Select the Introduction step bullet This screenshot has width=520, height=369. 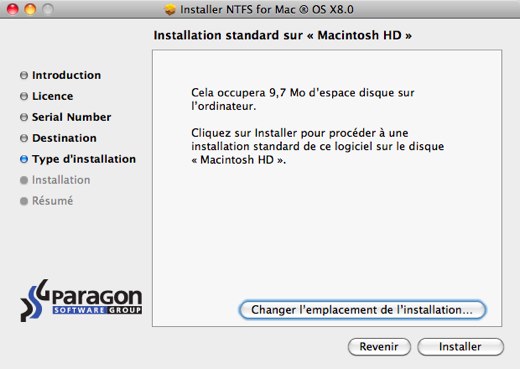[24, 75]
